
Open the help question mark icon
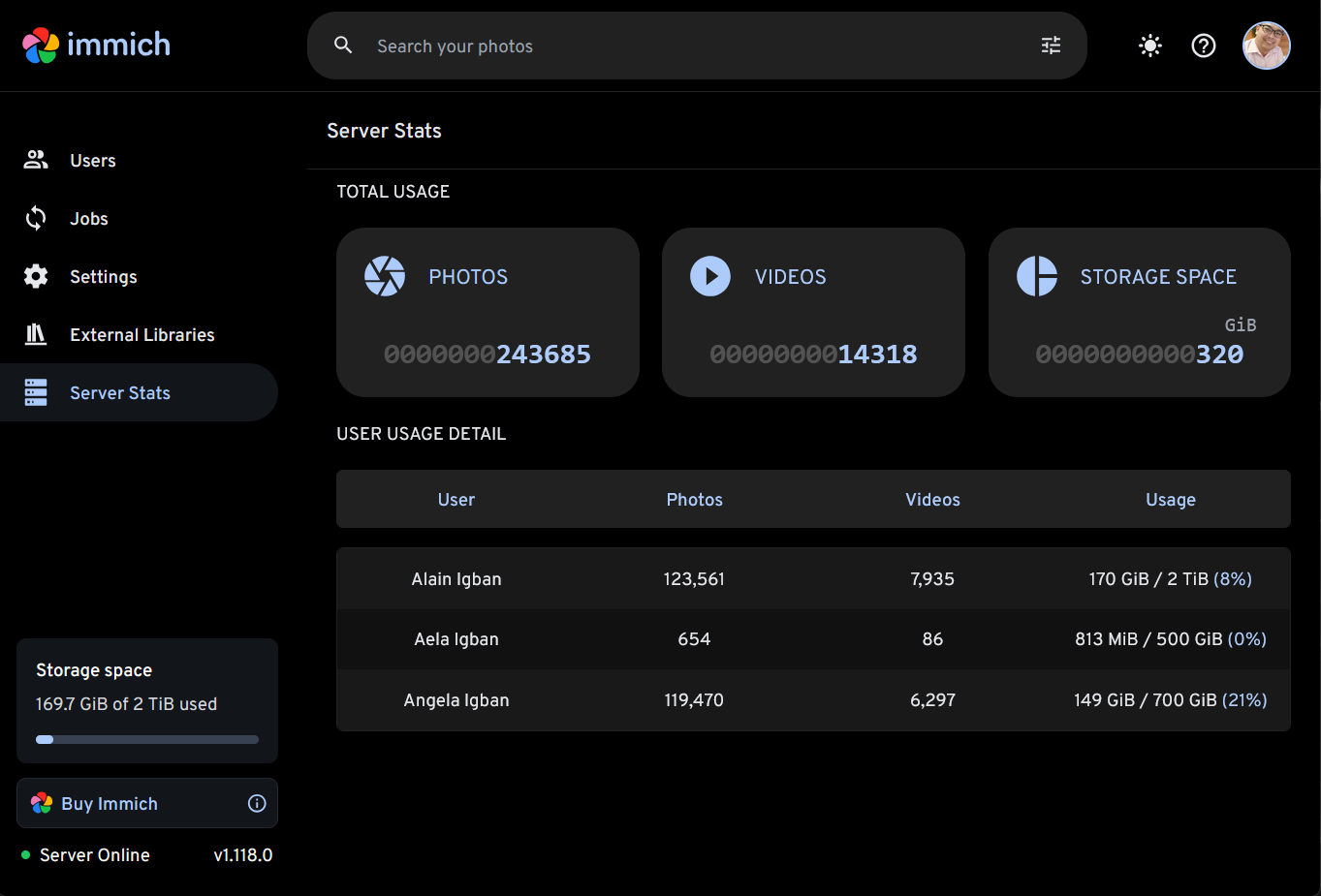pos(1203,46)
